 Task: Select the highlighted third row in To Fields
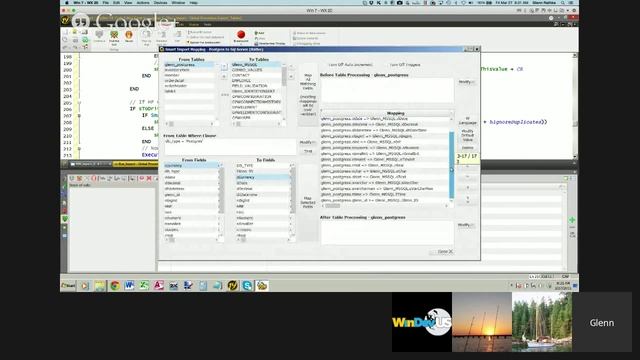coord(262,177)
